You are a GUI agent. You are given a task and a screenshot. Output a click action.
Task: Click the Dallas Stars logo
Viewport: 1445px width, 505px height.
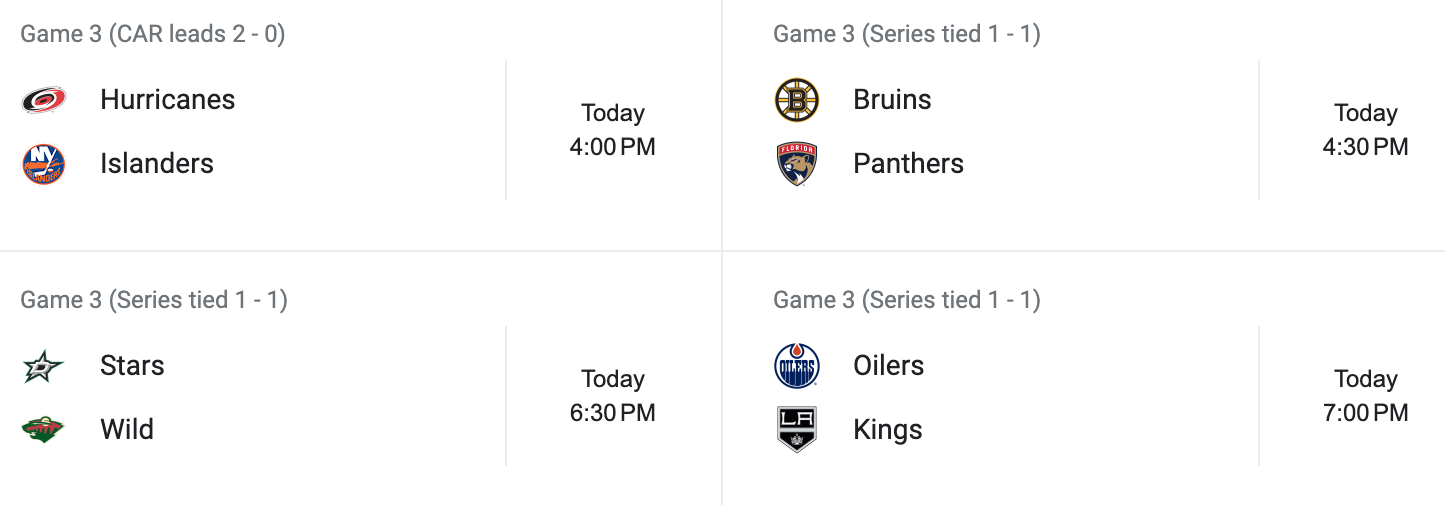click(44, 366)
